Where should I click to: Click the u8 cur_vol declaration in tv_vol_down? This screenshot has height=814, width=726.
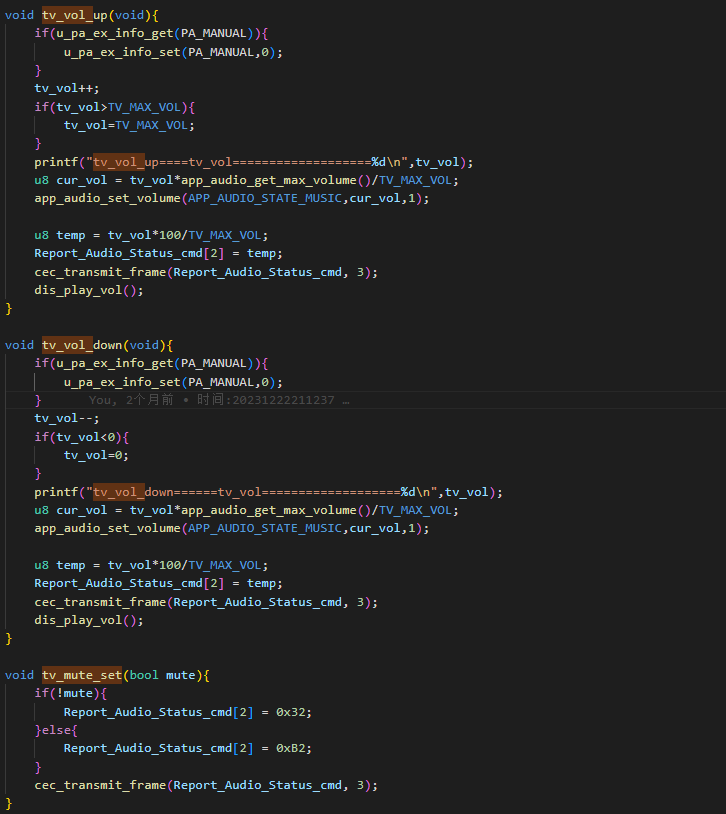tap(247, 510)
